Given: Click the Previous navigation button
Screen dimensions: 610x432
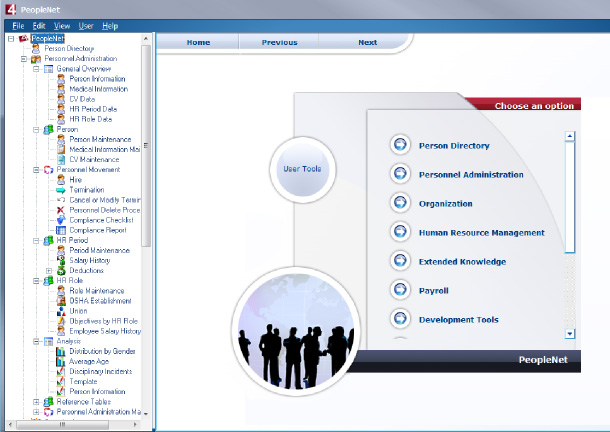Looking at the screenshot, I should pyautogui.click(x=279, y=42).
